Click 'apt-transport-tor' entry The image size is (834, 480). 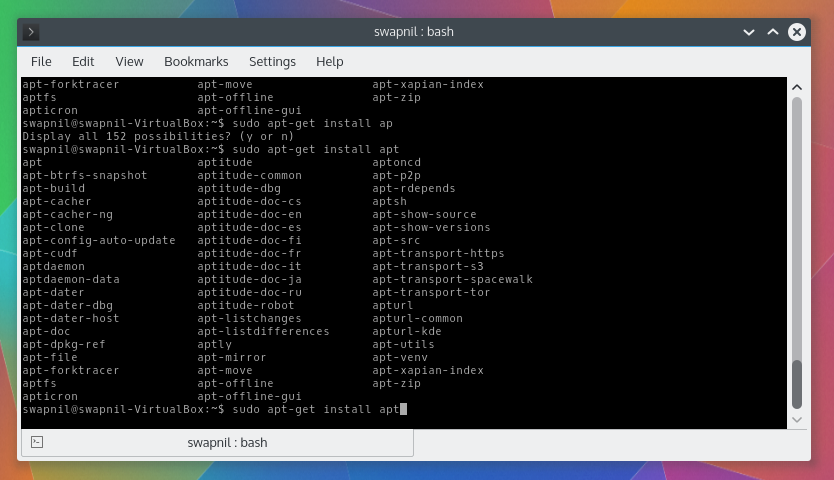tap(431, 293)
